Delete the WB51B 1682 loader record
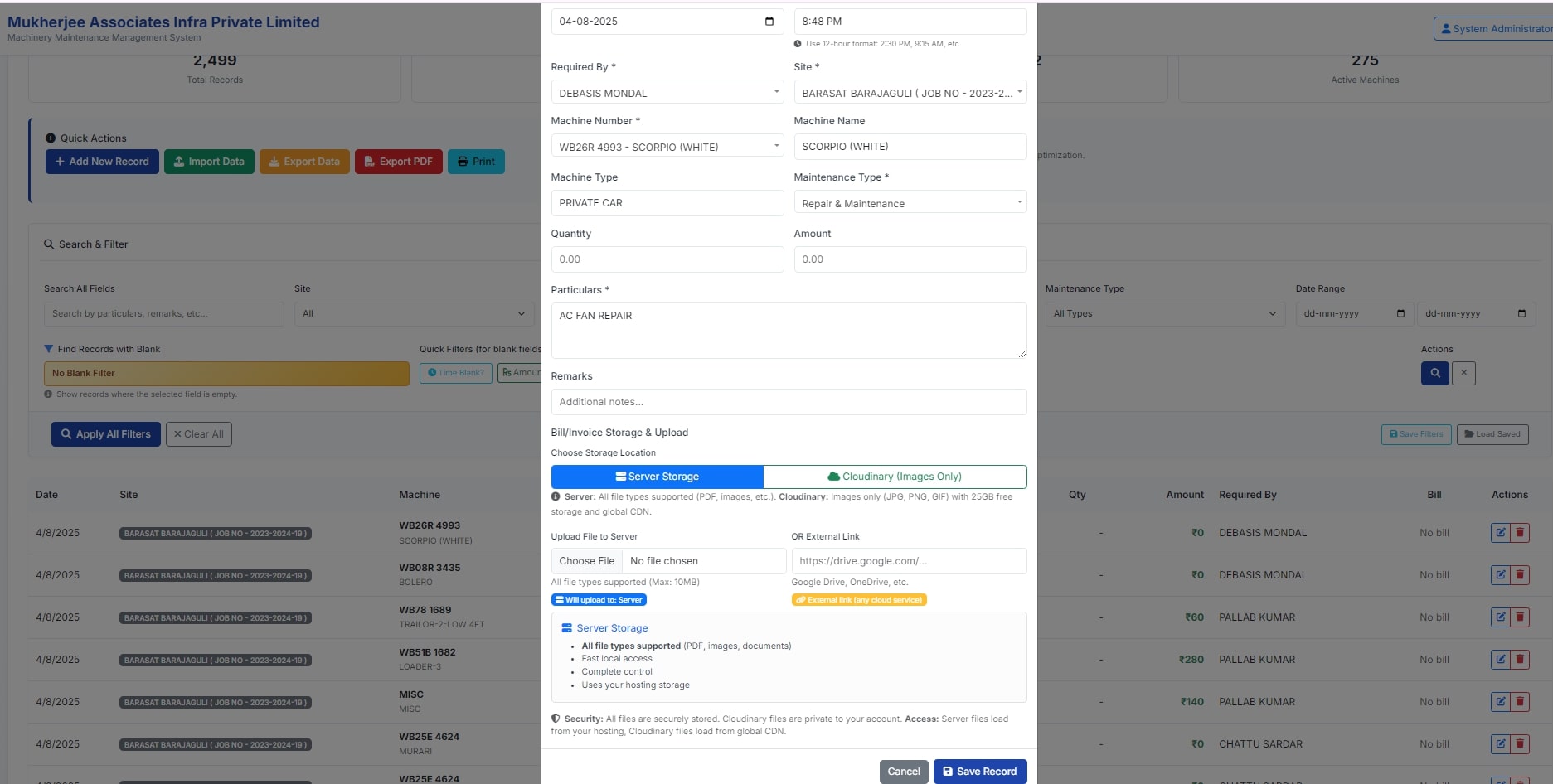This screenshot has width=1553, height=784. tap(1520, 660)
